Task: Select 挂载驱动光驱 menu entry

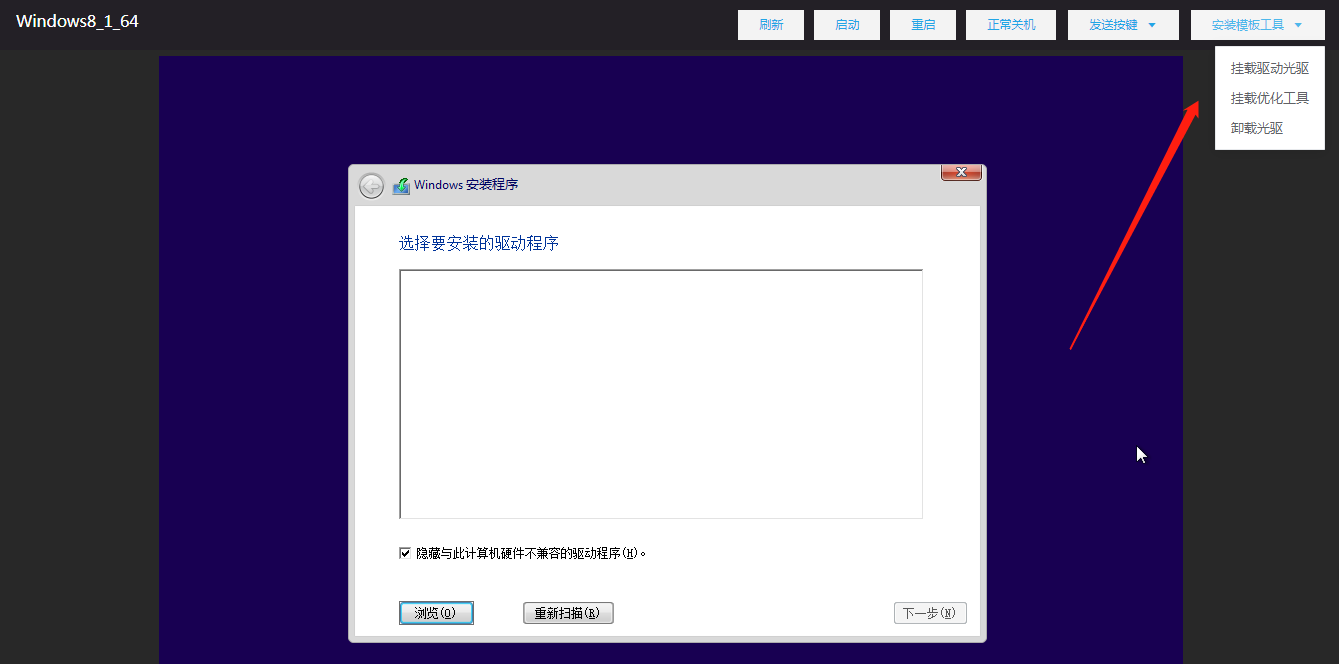Action: pos(1270,68)
